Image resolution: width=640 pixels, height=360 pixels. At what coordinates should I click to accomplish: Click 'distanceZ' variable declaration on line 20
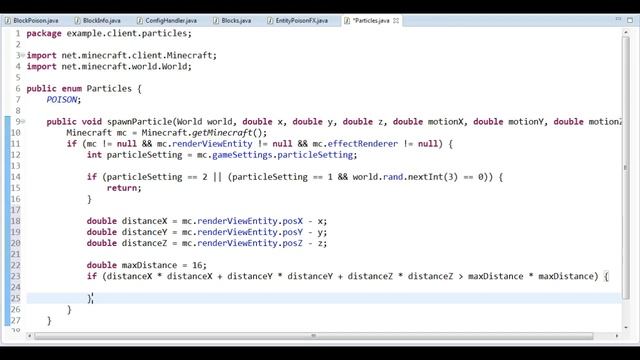(x=144, y=242)
